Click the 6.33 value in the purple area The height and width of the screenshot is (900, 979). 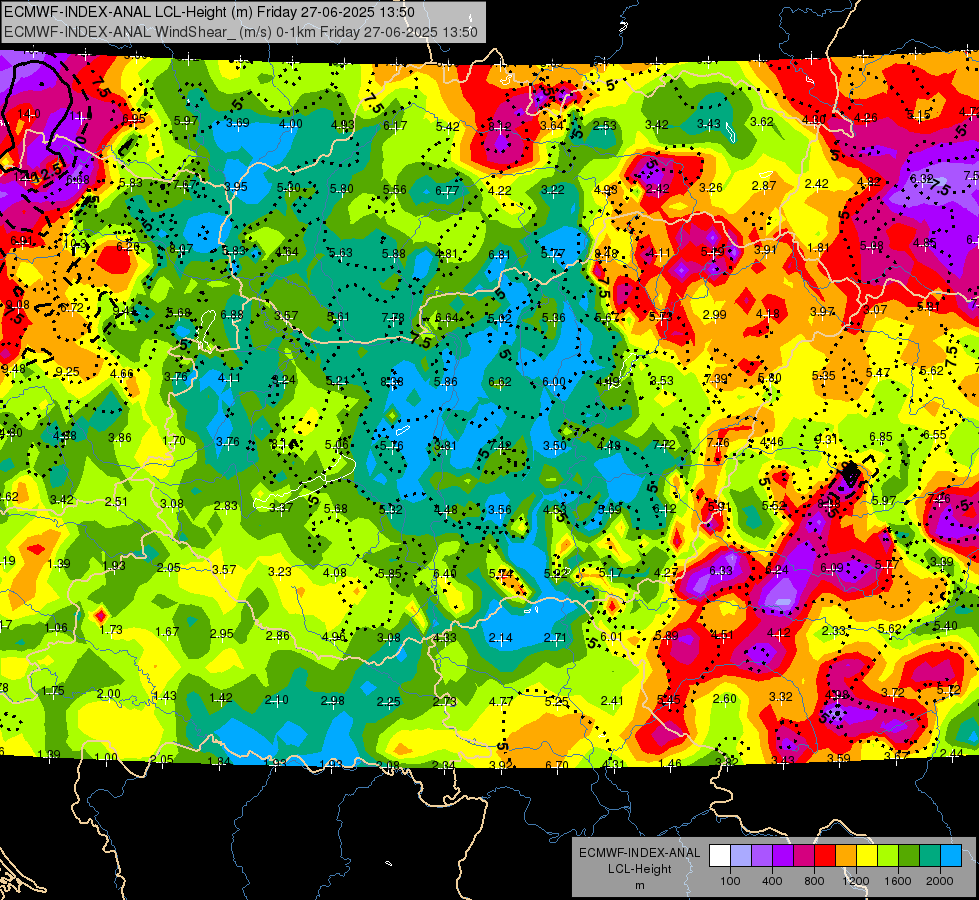[721, 570]
